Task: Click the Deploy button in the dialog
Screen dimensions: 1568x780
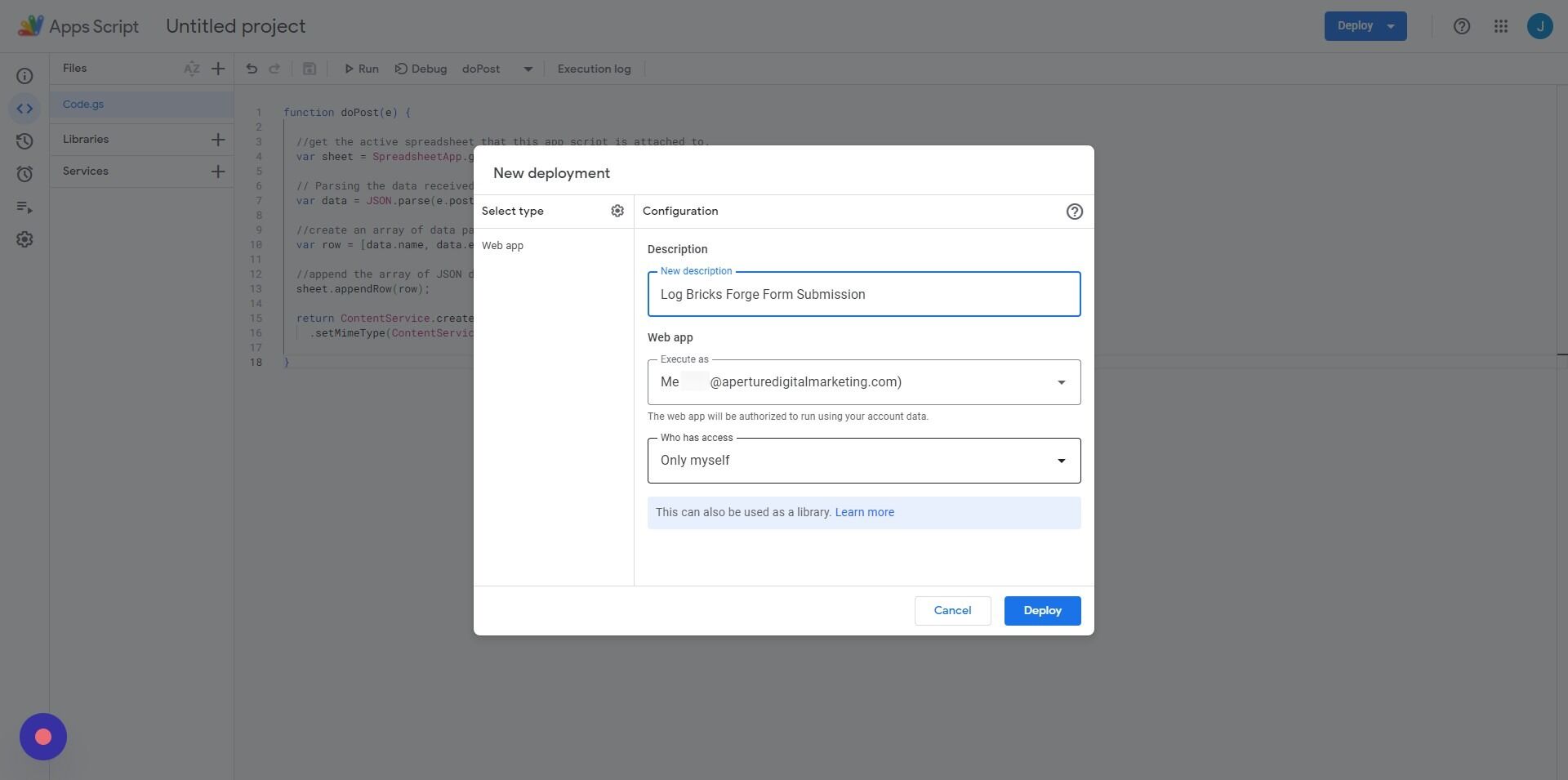Action: point(1042,610)
